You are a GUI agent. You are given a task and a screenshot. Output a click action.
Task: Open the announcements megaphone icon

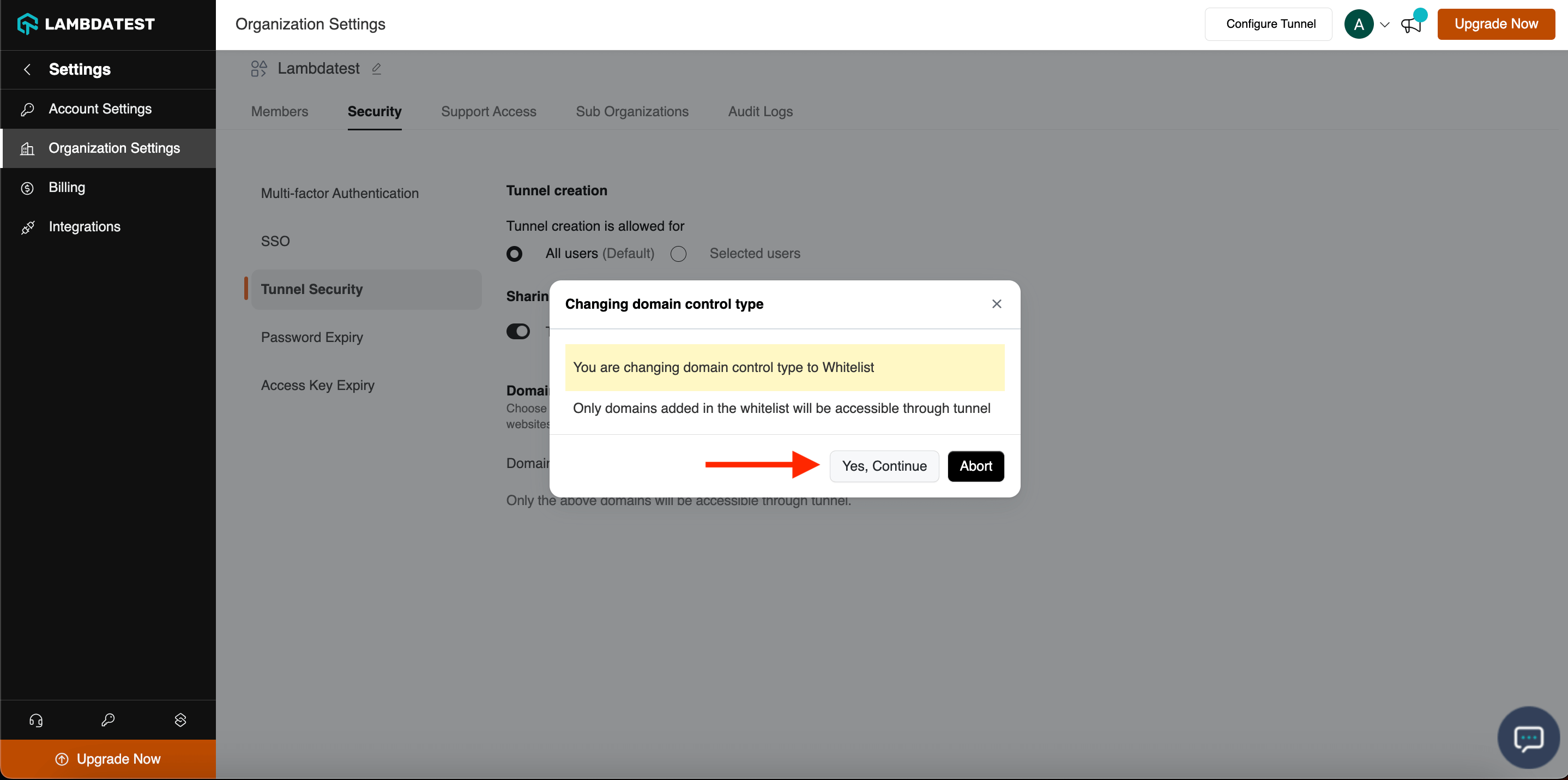tap(1410, 25)
